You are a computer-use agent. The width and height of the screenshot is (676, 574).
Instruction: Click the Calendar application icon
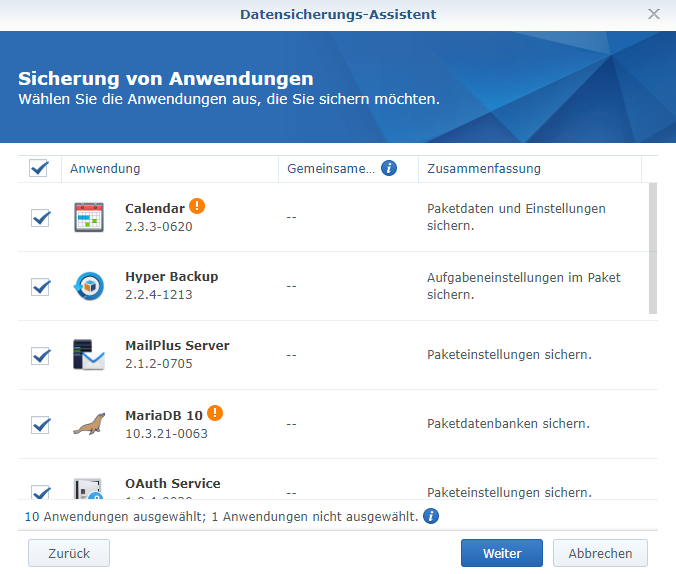89,217
